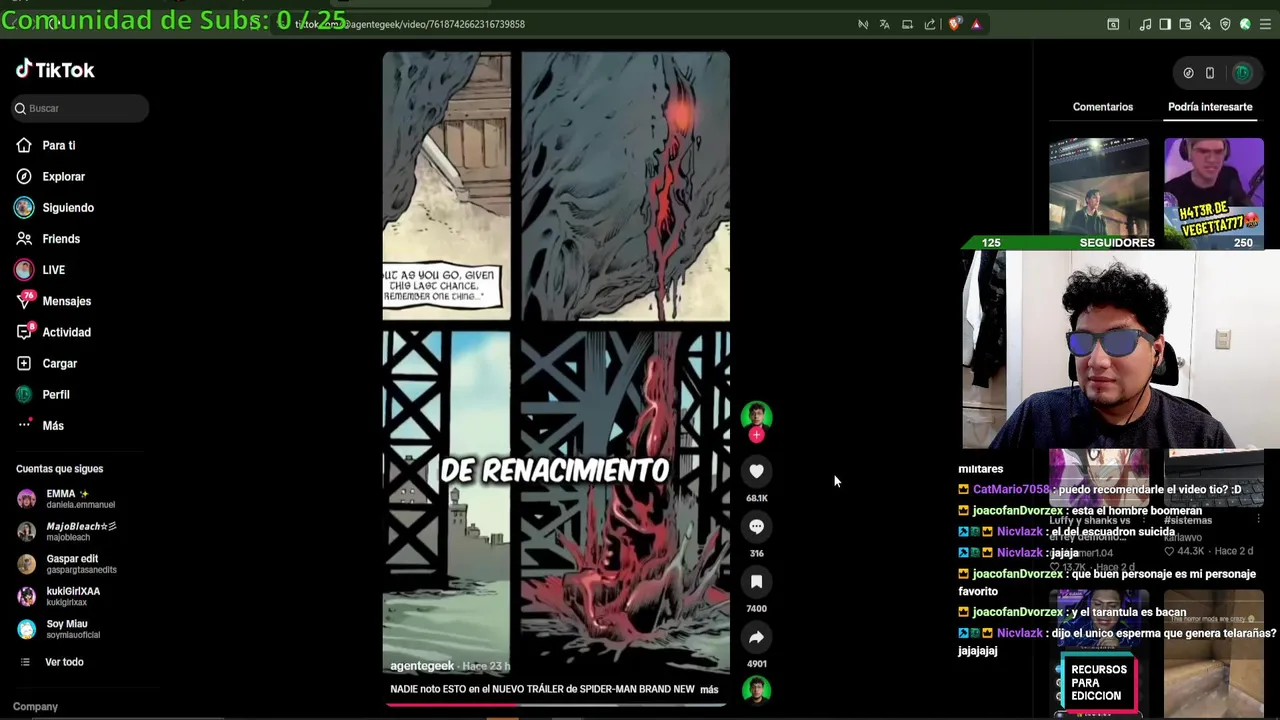Go to the LIVE section

point(54,269)
